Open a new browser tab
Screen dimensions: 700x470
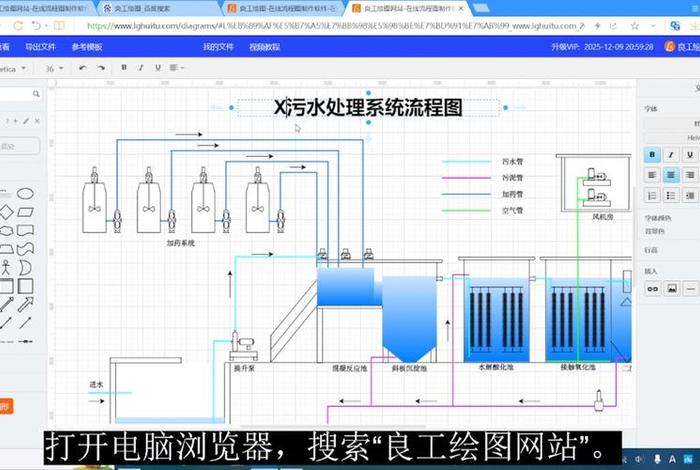[x=480, y=8]
